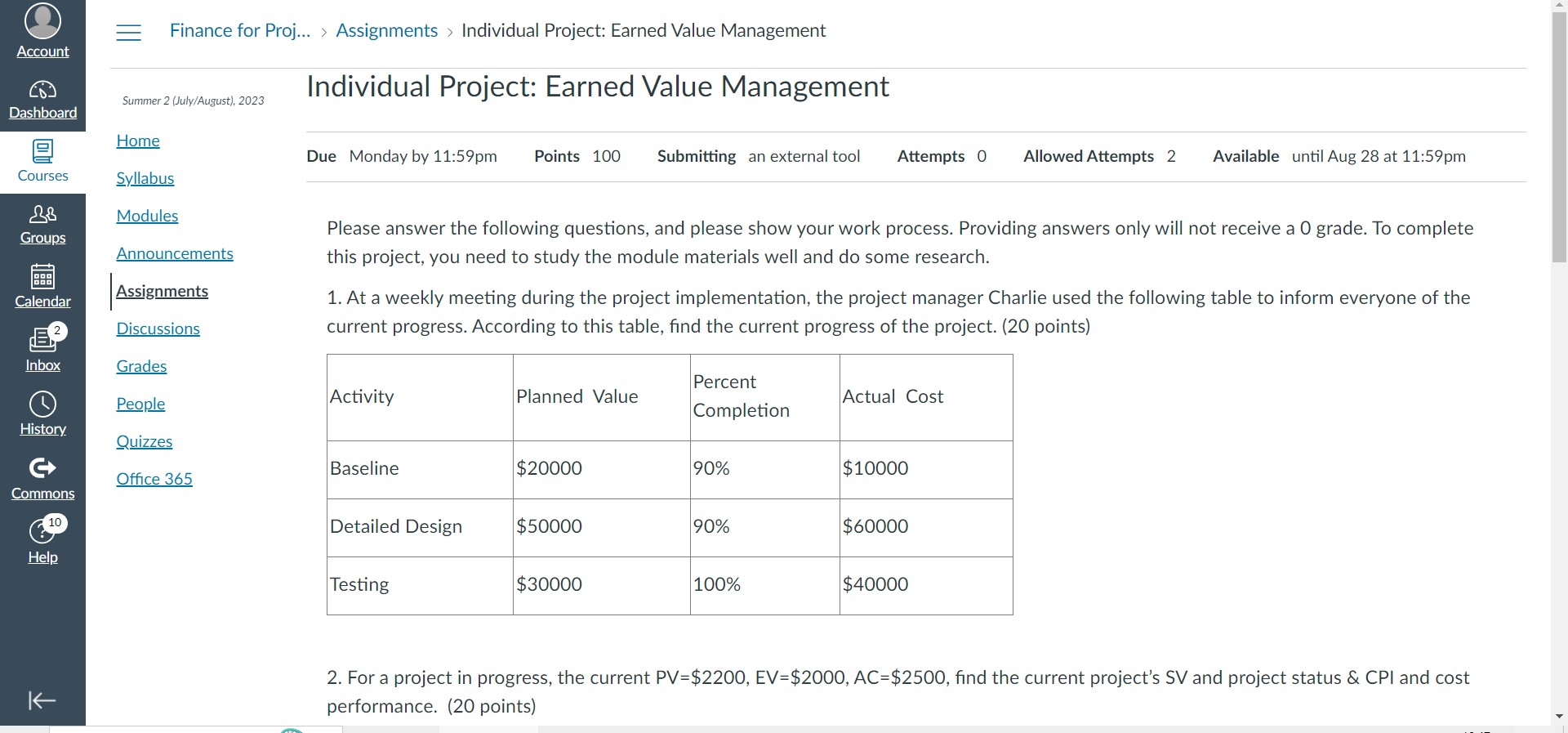Open the Quizzes section
The height and width of the screenshot is (733, 1568).
[x=144, y=441]
